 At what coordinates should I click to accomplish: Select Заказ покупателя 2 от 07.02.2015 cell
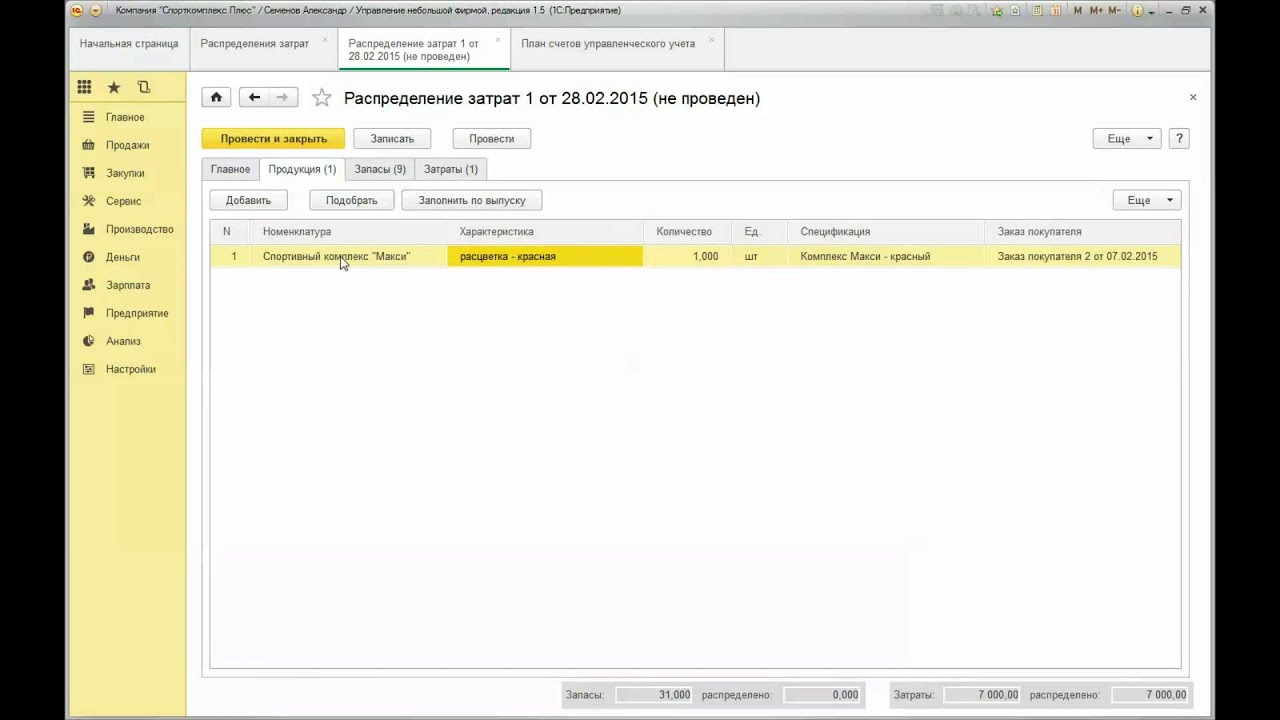pos(1082,256)
